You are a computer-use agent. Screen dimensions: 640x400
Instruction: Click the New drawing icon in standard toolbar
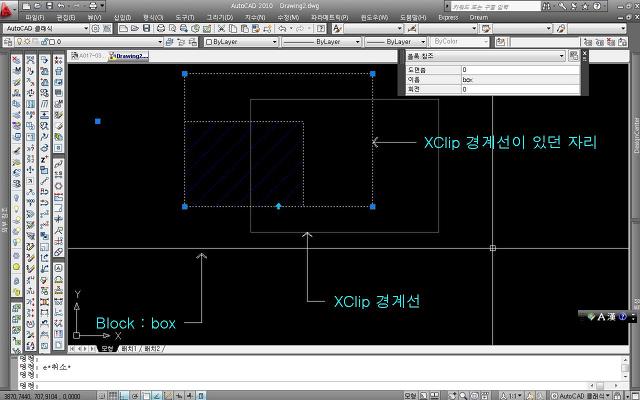click(123, 28)
